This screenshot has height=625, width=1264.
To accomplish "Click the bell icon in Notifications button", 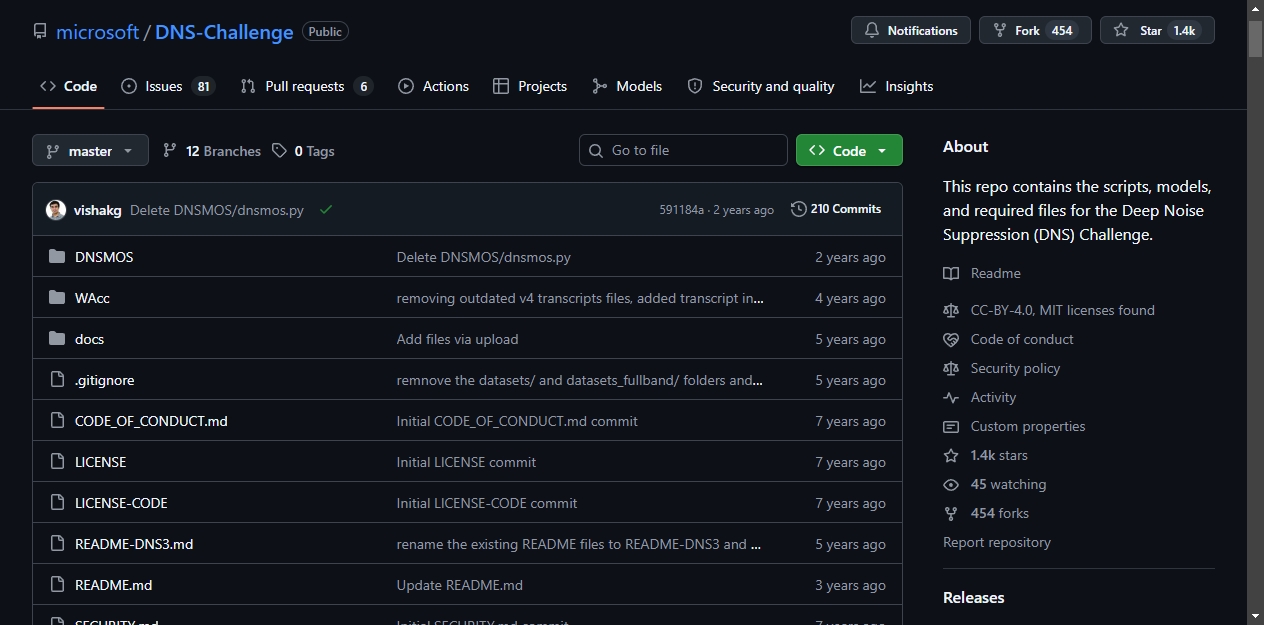I will 872,31.
